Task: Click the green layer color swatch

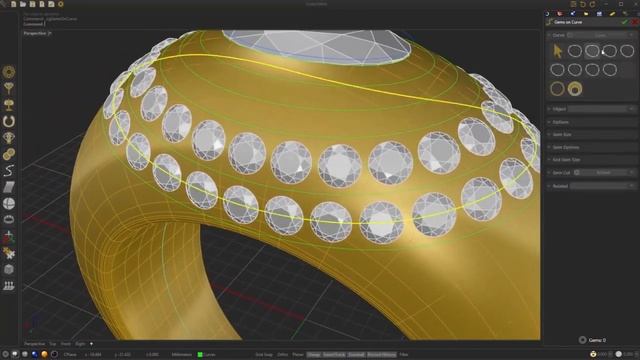Action: click(200, 355)
